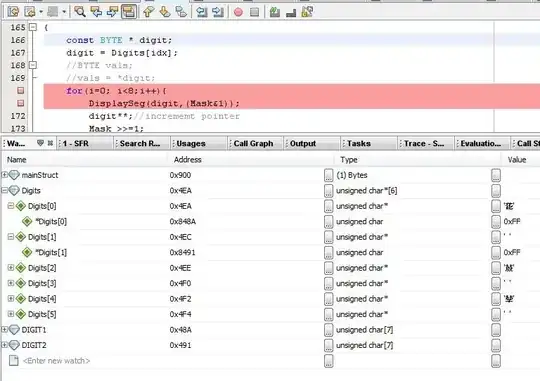Image resolution: width=540 pixels, height=381 pixels.
Task: Collapse the Digits[0] node
Action: pos(11,206)
